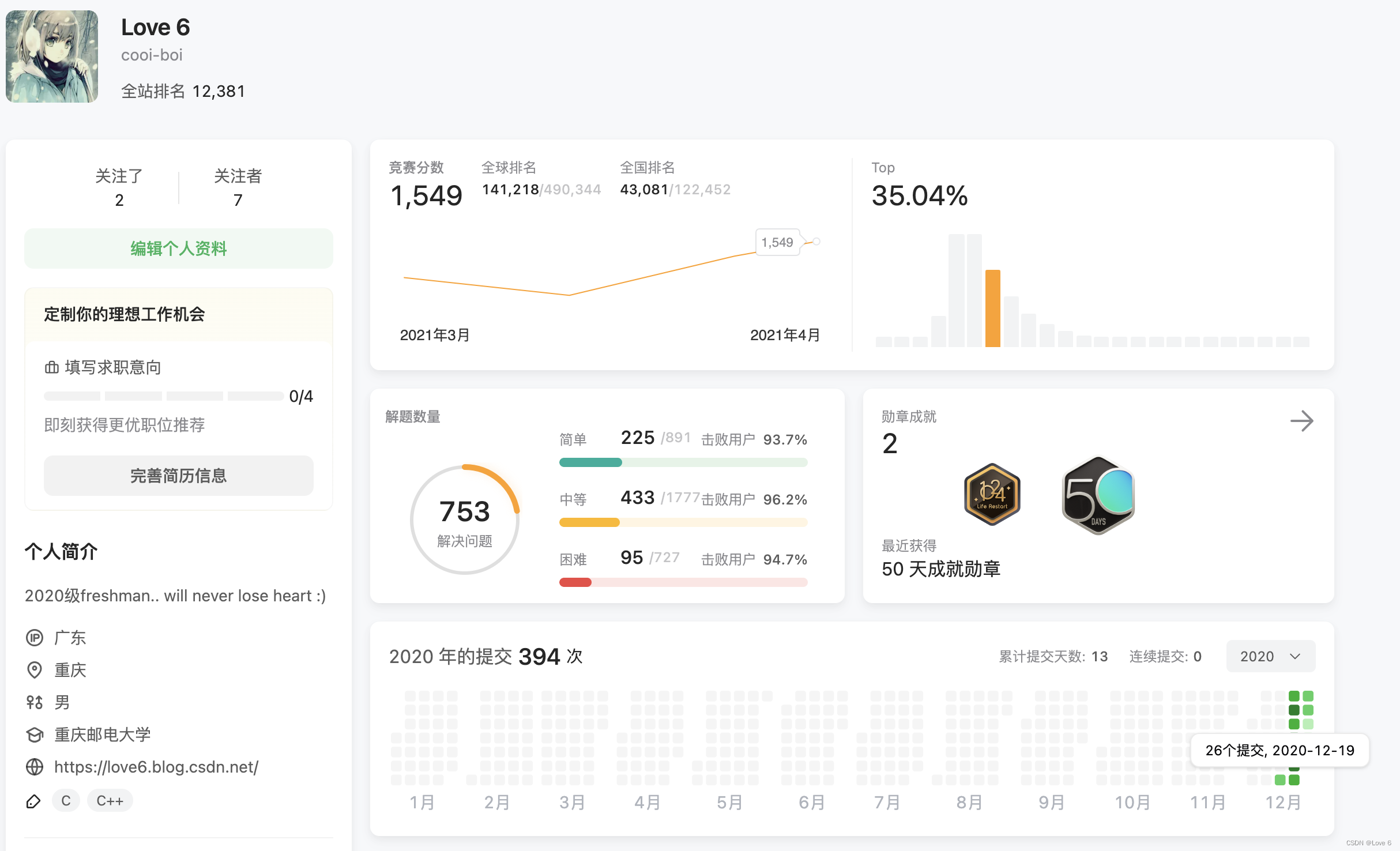Expand the 2020 year dropdown
1400x851 pixels.
click(1270, 656)
